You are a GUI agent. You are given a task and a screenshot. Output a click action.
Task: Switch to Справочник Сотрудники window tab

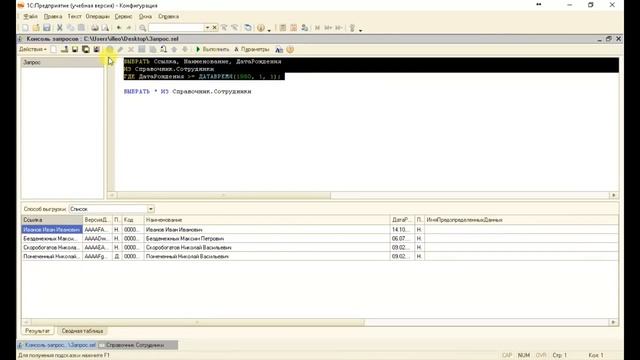point(138,345)
